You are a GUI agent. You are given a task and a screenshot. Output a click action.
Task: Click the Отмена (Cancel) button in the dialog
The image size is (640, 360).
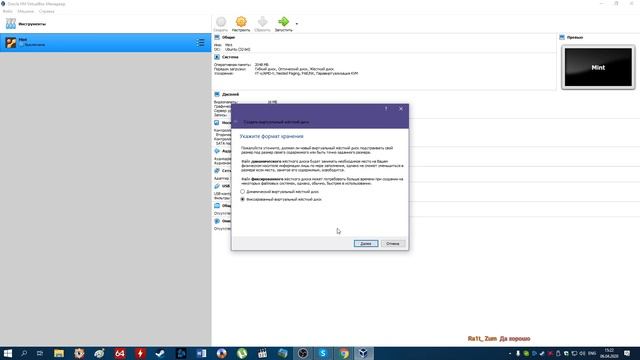tap(393, 244)
